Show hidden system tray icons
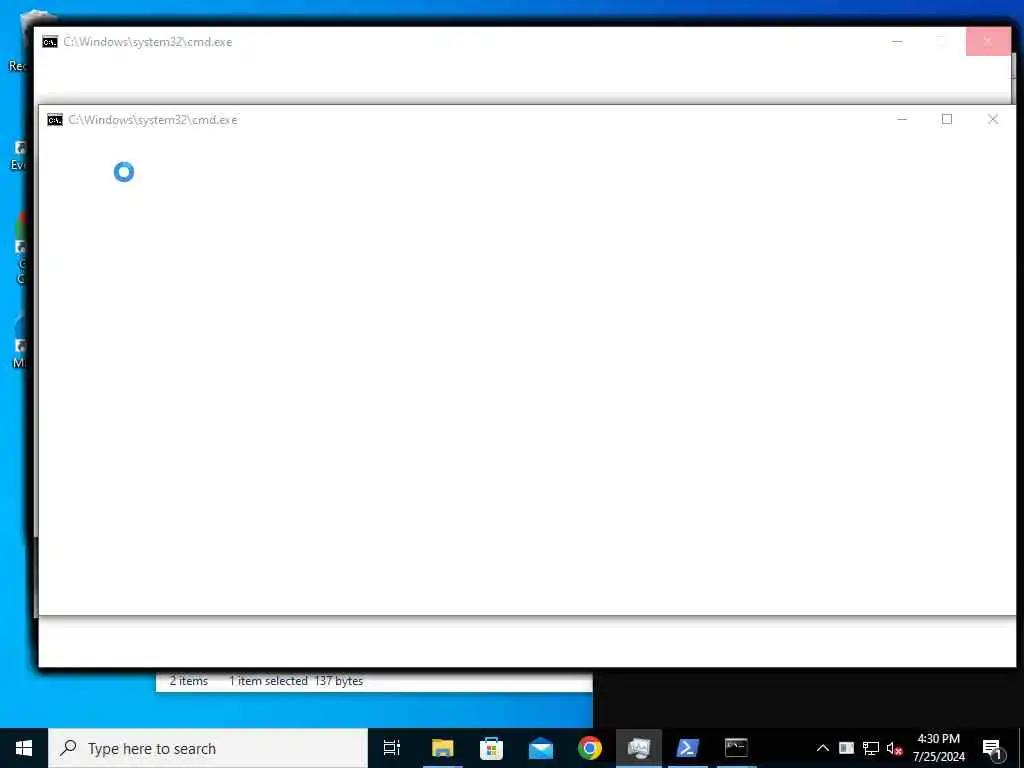The width and height of the screenshot is (1024, 768). [x=823, y=748]
